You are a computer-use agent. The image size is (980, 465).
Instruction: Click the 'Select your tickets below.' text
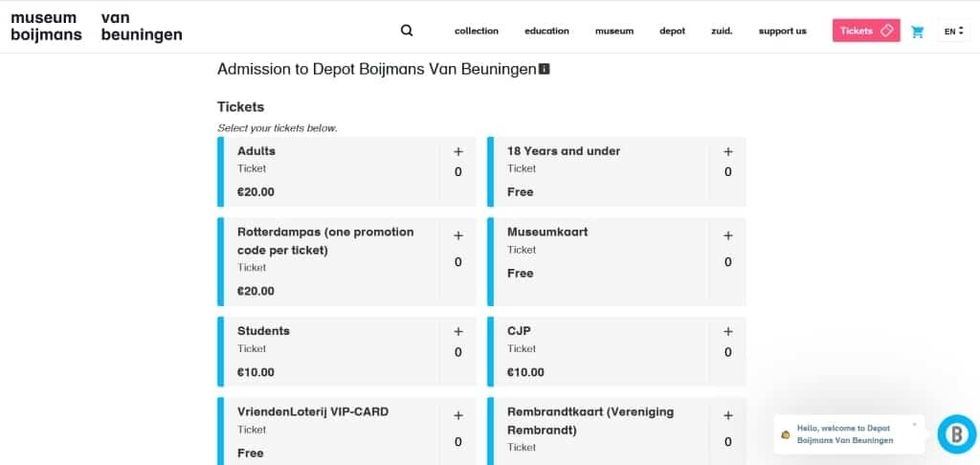click(278, 128)
